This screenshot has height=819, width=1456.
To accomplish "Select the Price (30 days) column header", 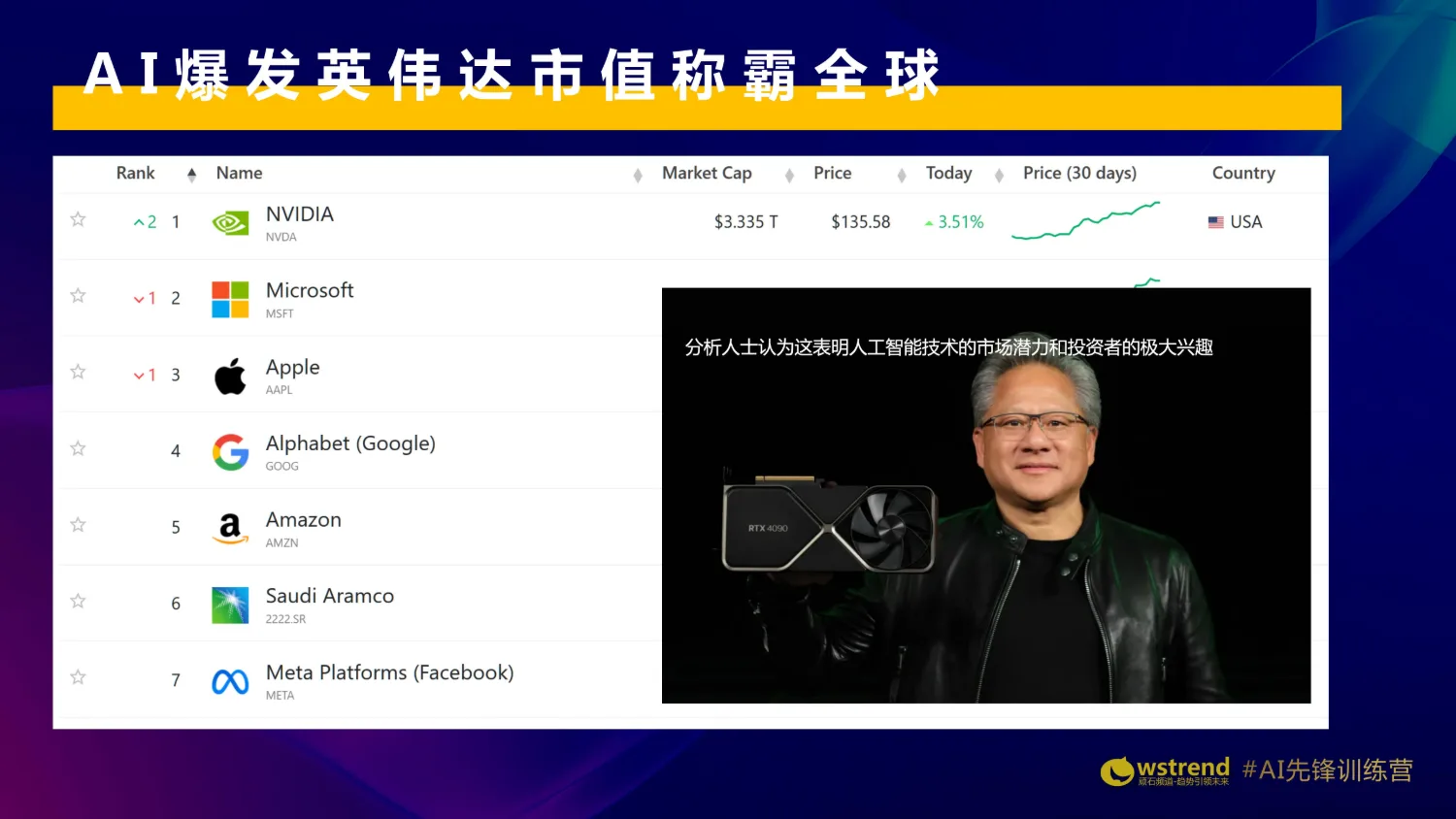I will point(1079,173).
